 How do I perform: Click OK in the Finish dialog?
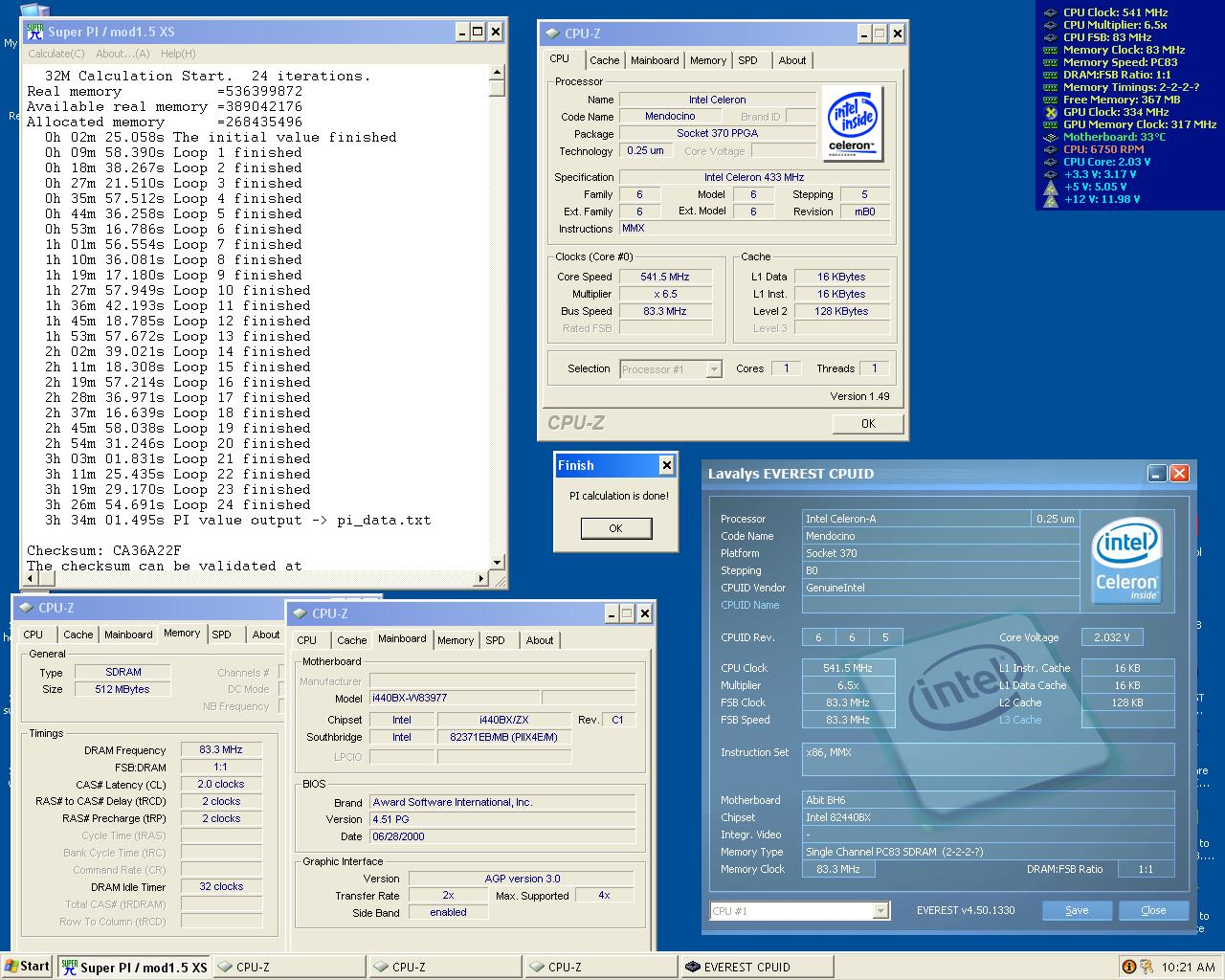click(x=615, y=528)
